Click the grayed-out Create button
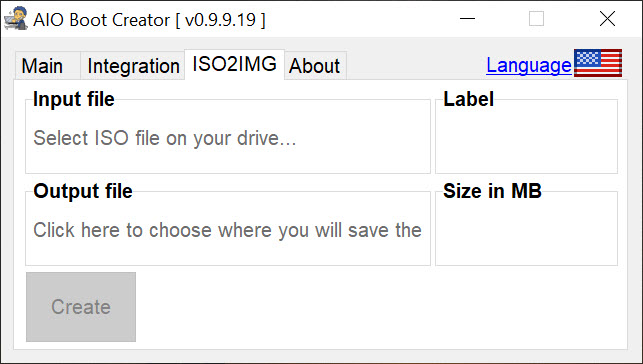Image resolution: width=643 pixels, height=364 pixels. click(81, 307)
